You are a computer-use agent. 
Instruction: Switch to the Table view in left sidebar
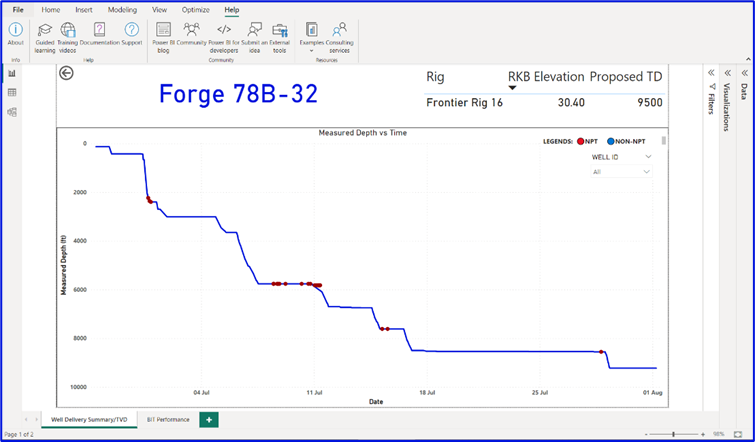tap(12, 92)
